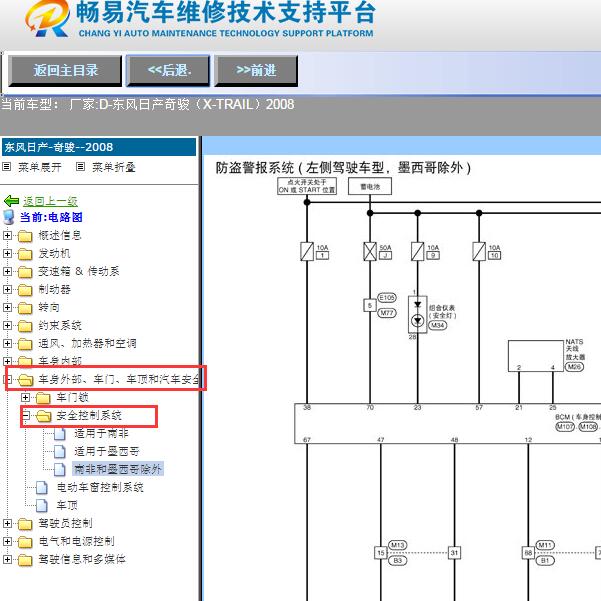Click the 东风日产-奇骏--2008 header
Viewport: 601px width, 601px height.
coord(99,147)
